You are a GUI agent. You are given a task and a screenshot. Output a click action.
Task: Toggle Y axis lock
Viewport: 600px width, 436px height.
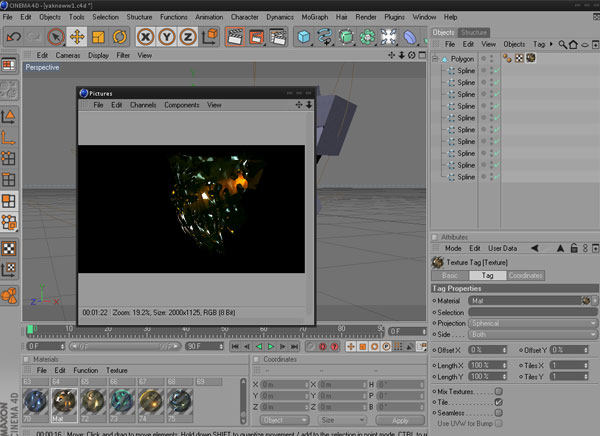(x=167, y=37)
